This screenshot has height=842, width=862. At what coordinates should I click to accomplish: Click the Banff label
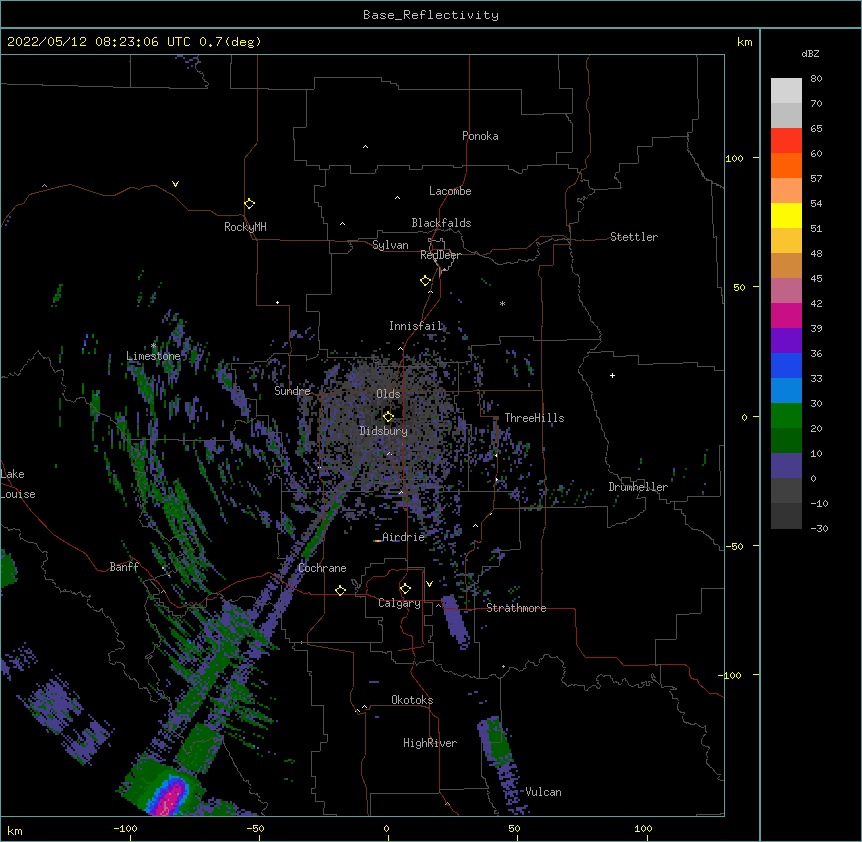click(x=124, y=567)
